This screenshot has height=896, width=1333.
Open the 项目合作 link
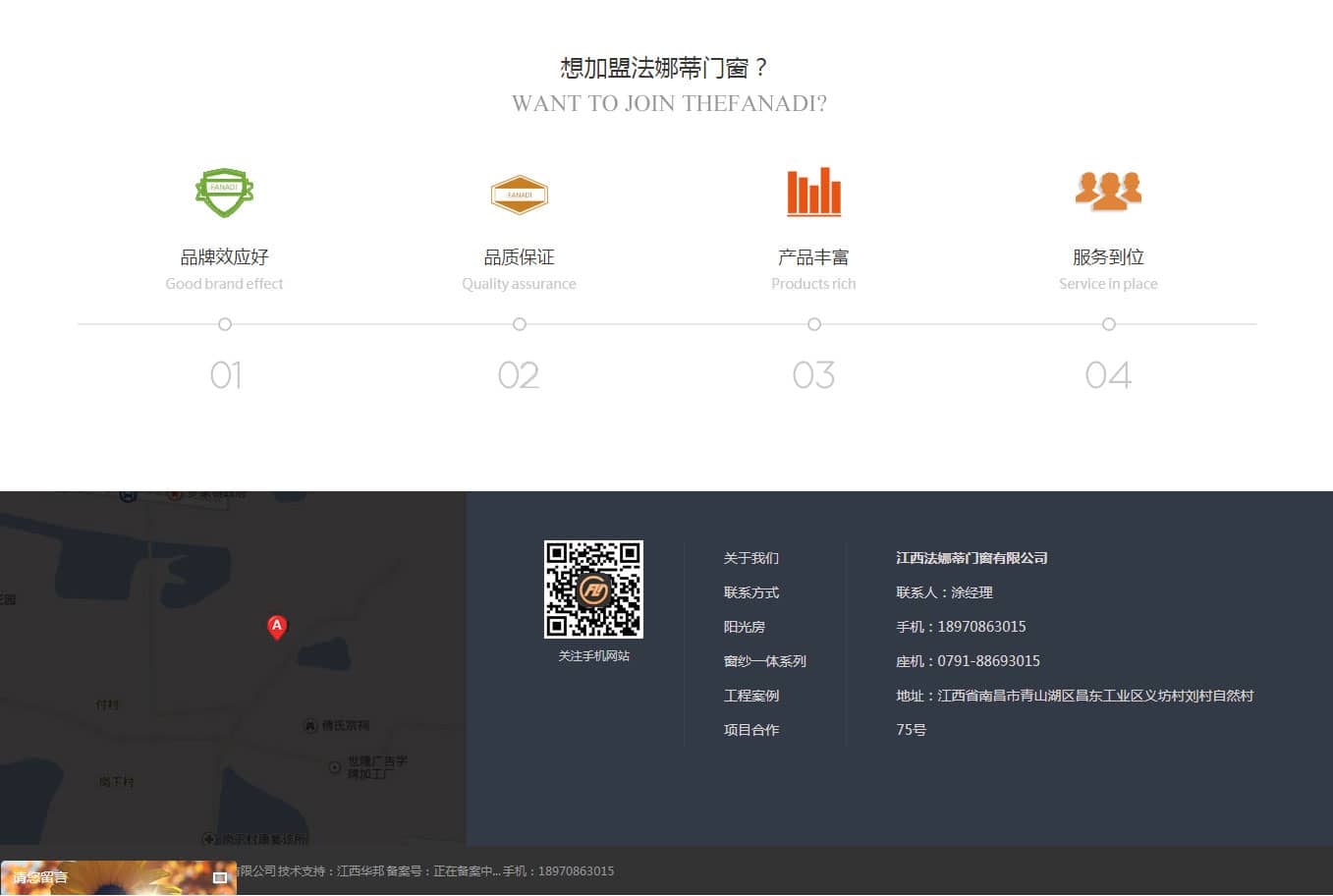pyautogui.click(x=750, y=730)
